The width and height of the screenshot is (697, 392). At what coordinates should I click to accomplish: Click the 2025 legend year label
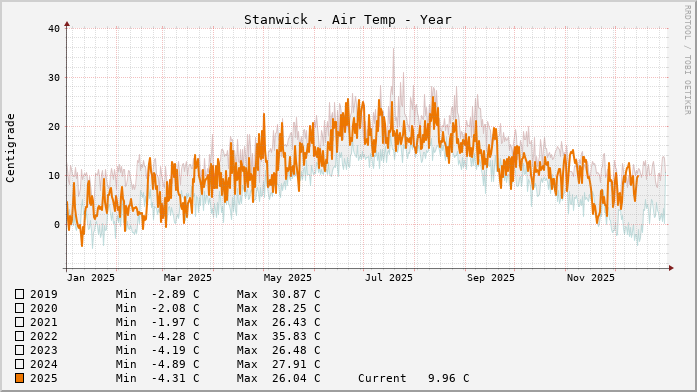pyautogui.click(x=44, y=378)
